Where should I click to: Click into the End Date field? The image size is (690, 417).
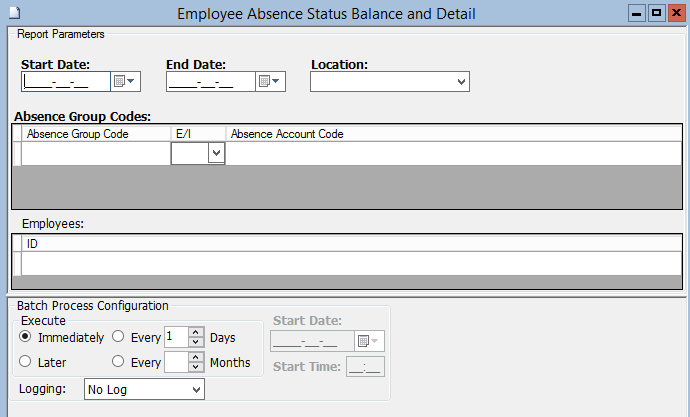(x=210, y=81)
